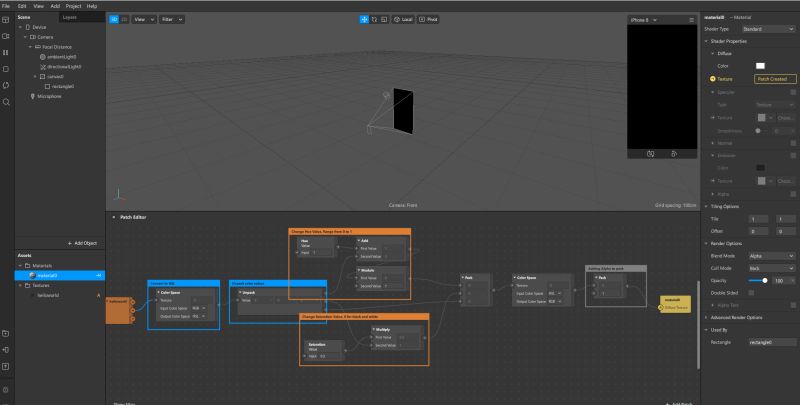This screenshot has width=800, height=405.
Task: Open the Help menu
Action: tap(92, 6)
